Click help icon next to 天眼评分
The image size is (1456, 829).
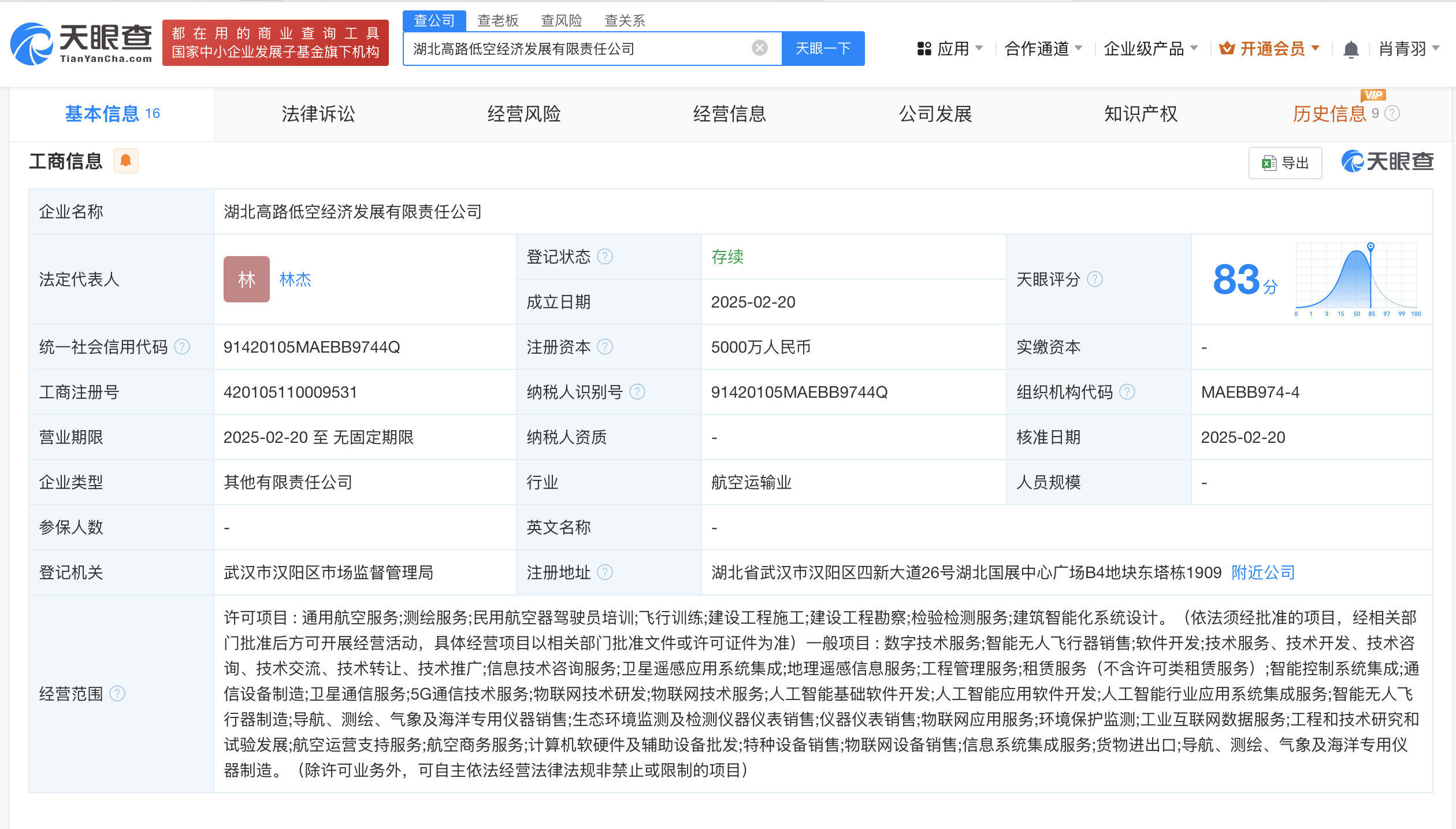(1094, 279)
